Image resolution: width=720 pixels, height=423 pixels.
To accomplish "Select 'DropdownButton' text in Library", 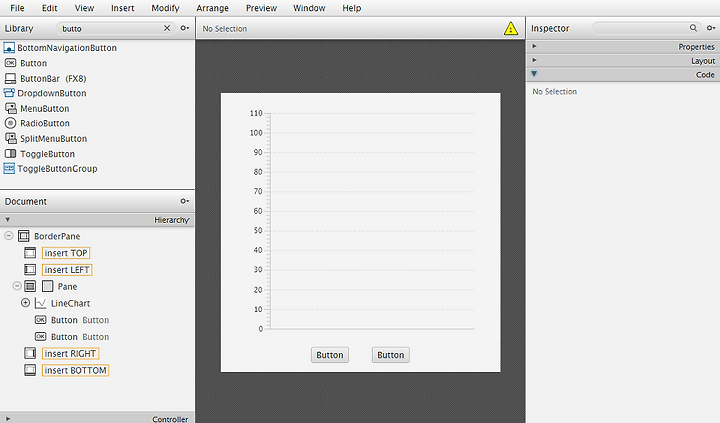I will (x=52, y=93).
